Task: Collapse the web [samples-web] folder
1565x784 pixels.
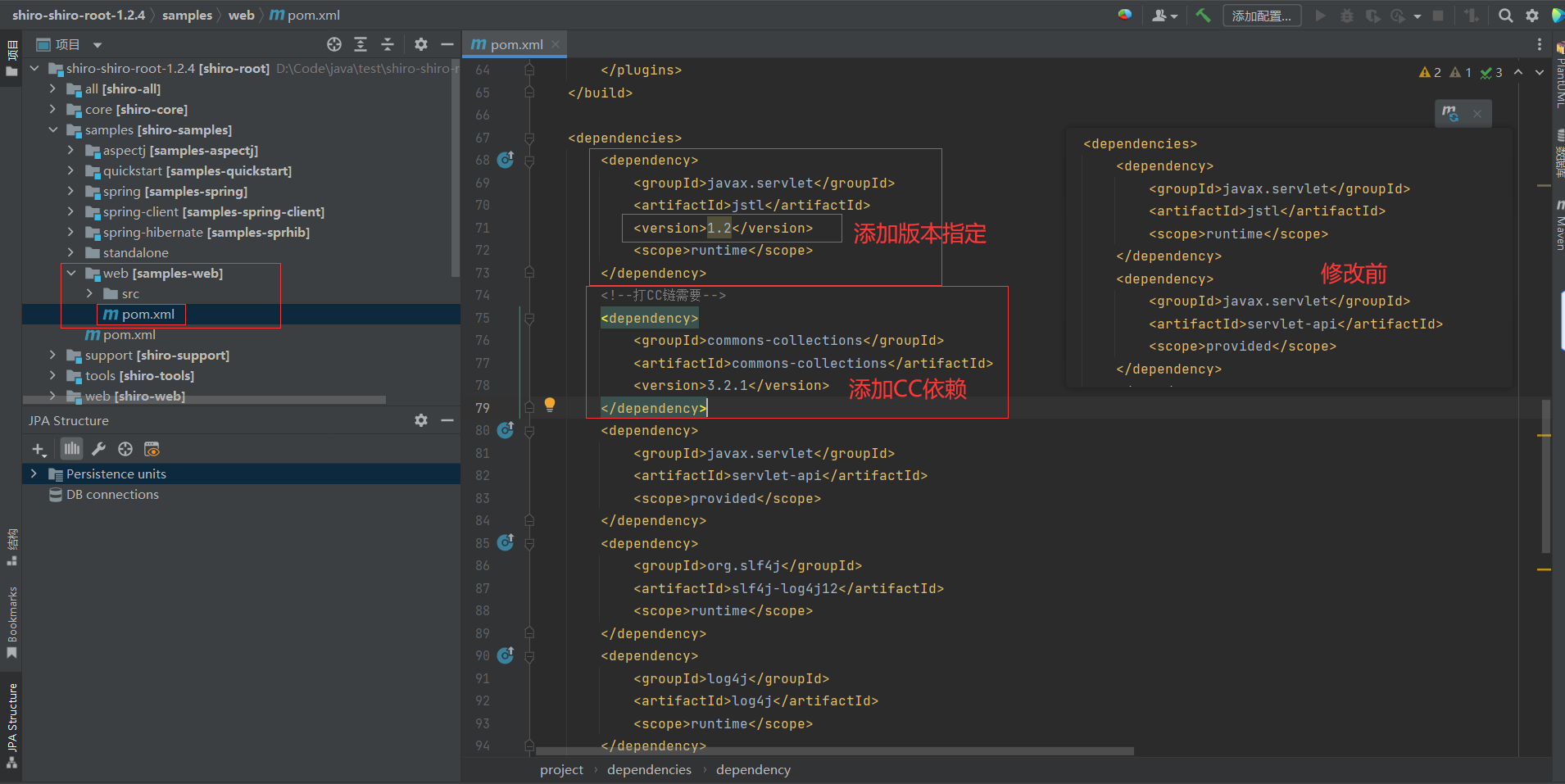Action: point(70,273)
